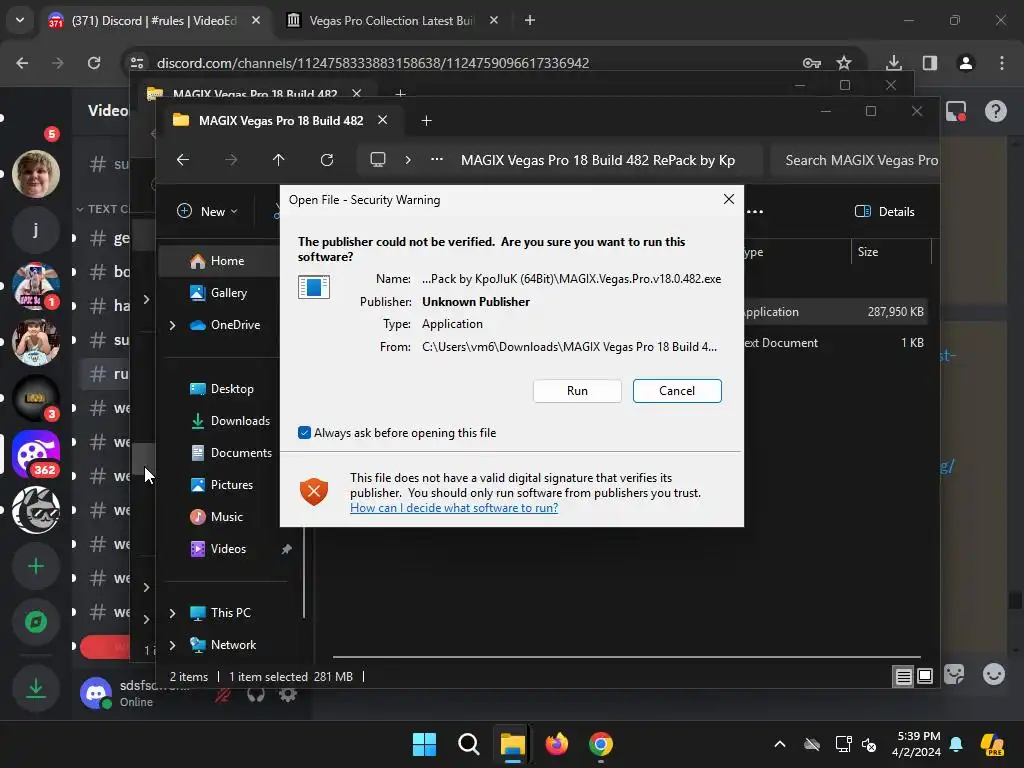Open the address bar ellipsis menu
1024x768 pixels.
437,160
